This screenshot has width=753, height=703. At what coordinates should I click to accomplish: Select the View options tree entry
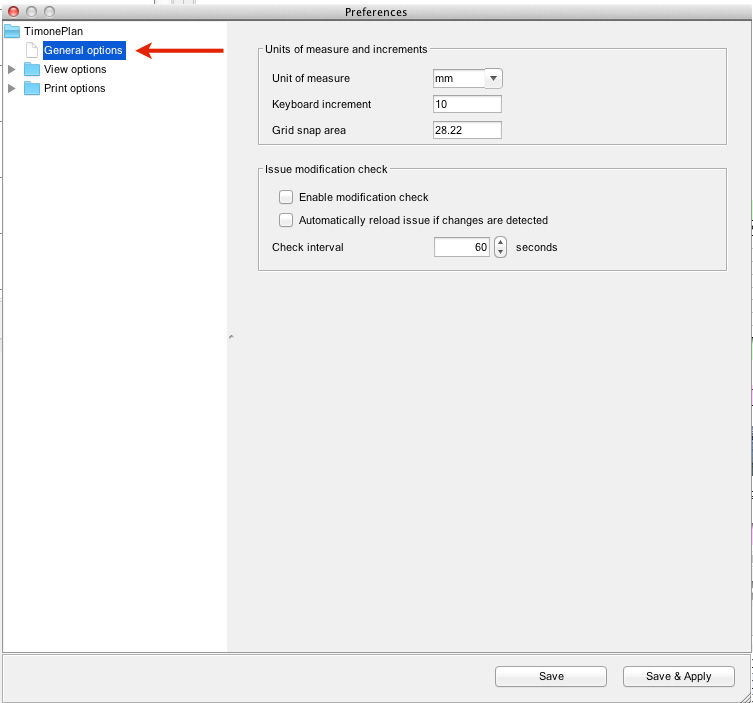tap(75, 69)
